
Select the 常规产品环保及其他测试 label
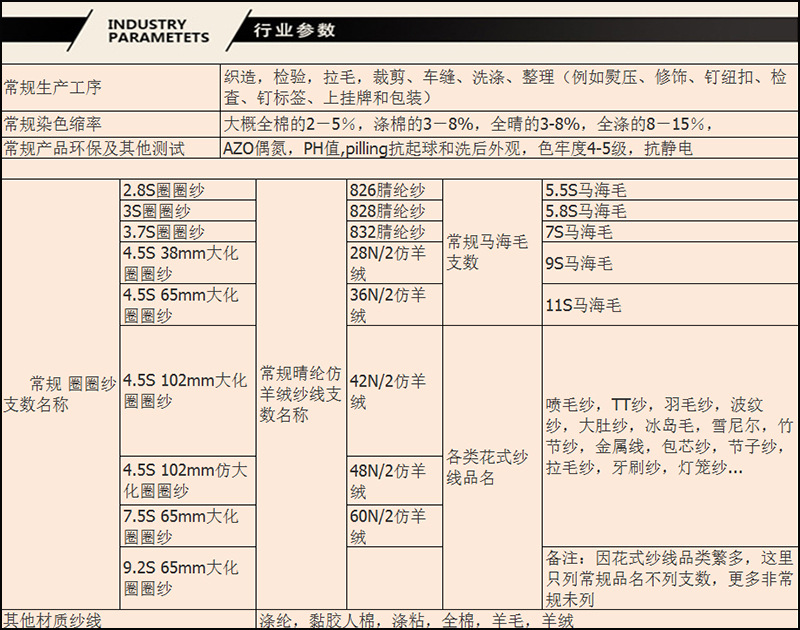tap(111, 148)
